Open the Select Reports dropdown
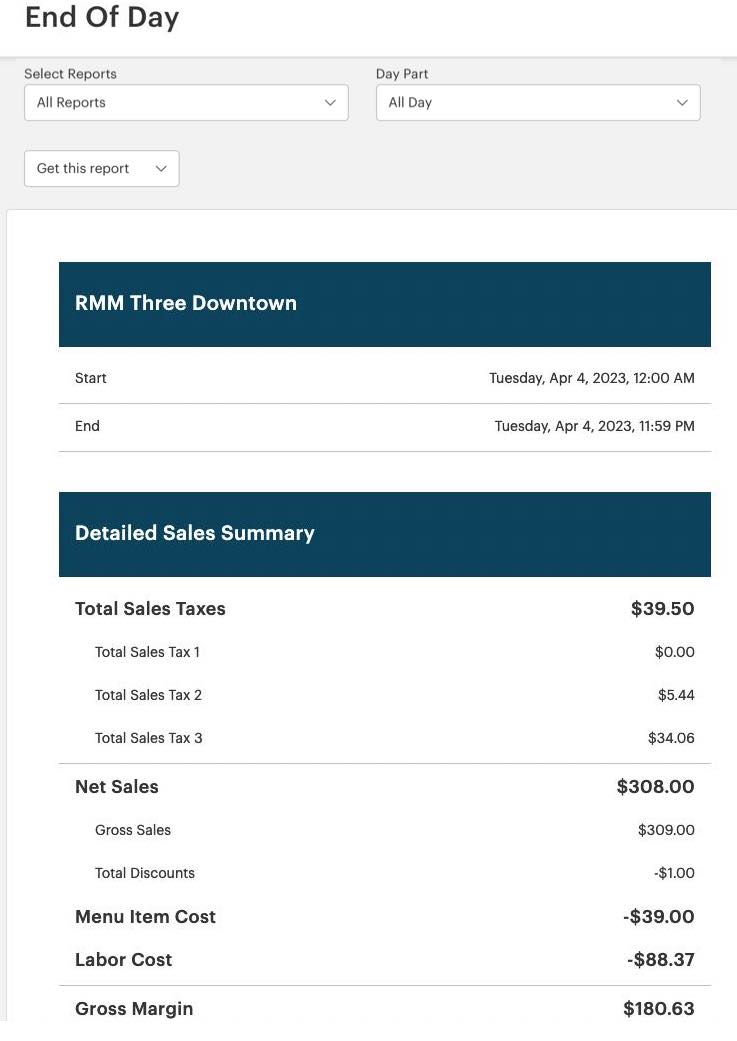This screenshot has height=1041, width=737. (x=186, y=103)
